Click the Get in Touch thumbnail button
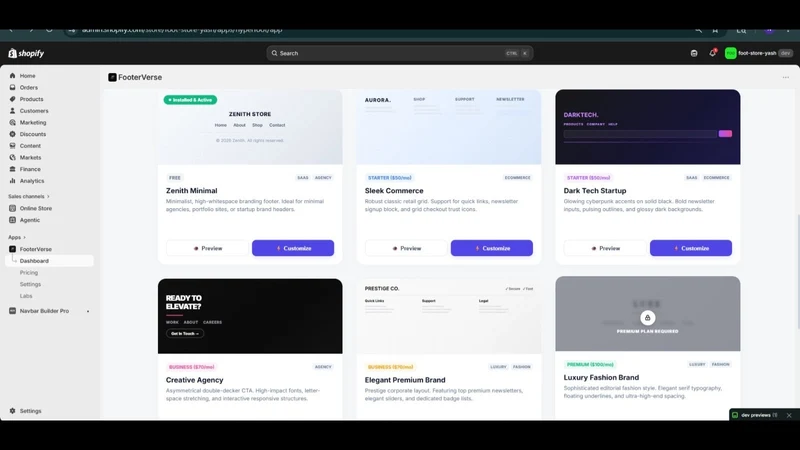Screen dimensions: 800x450 click(x=185, y=334)
